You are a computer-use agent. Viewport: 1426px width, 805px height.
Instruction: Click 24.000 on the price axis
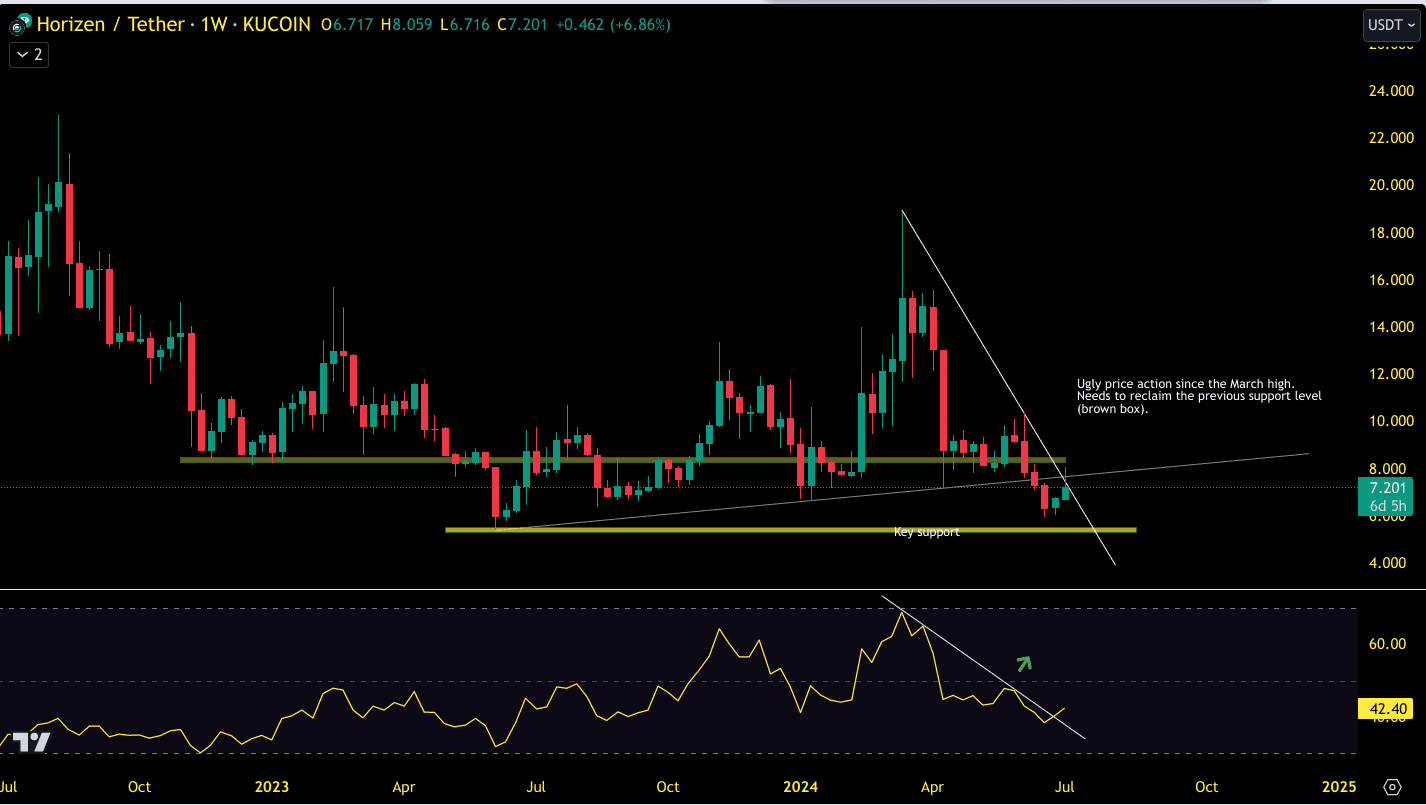(x=1392, y=90)
